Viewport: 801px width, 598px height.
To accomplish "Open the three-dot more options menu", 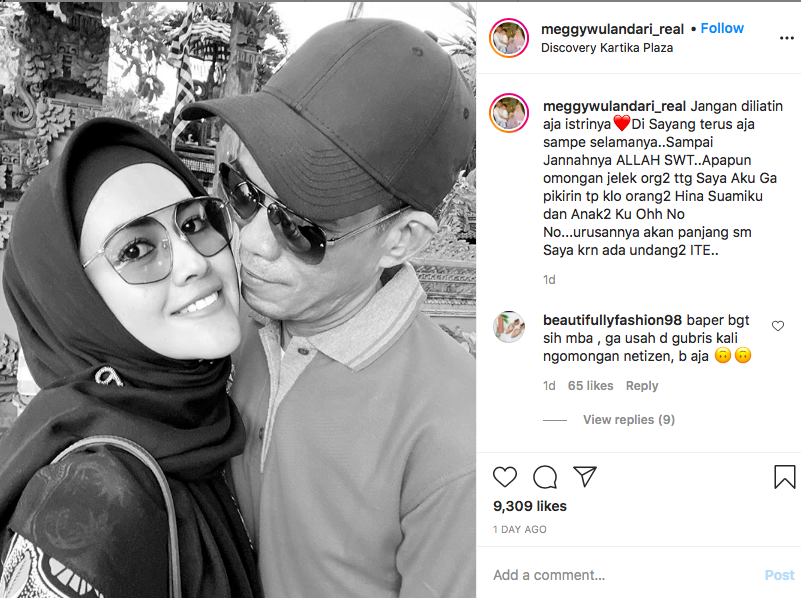I will click(x=787, y=38).
